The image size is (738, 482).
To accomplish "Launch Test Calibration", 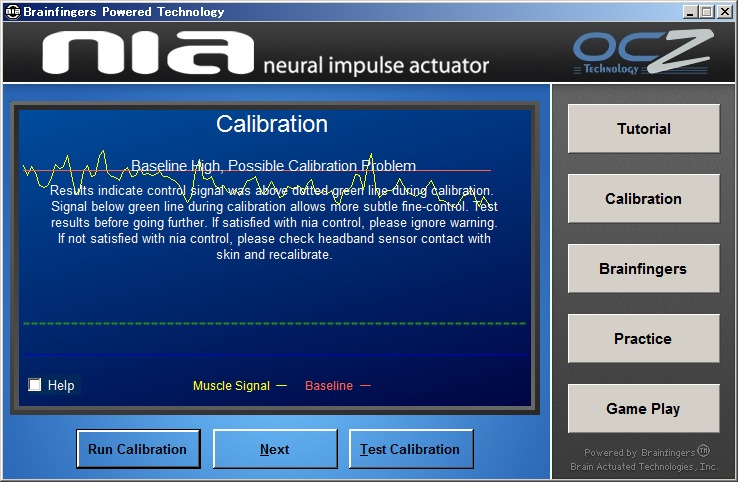I will [x=410, y=449].
